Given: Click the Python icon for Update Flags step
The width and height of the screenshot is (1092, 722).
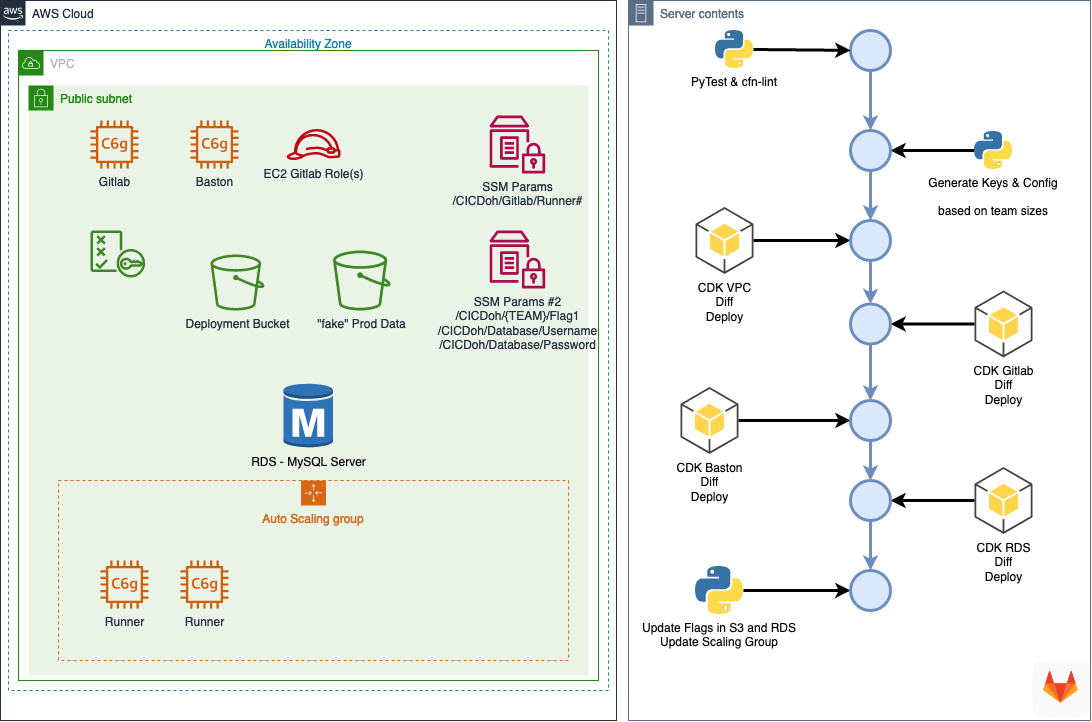Looking at the screenshot, I should (x=719, y=590).
